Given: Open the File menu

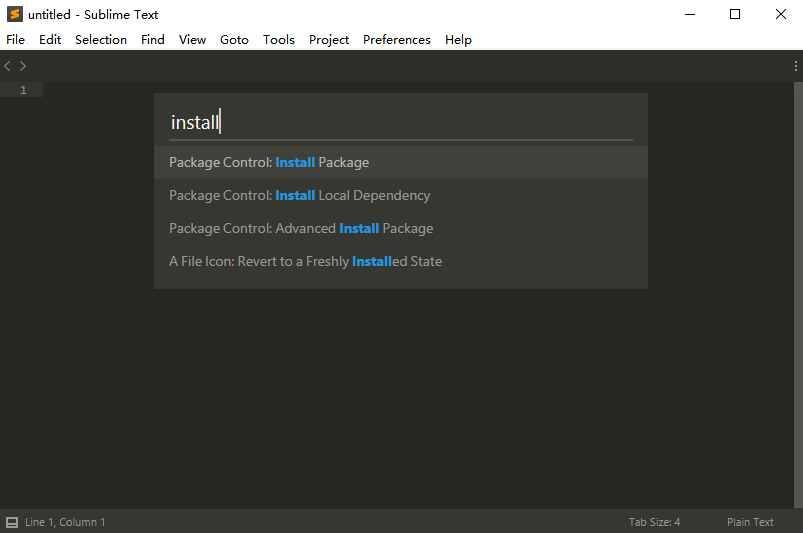Looking at the screenshot, I should (15, 40).
